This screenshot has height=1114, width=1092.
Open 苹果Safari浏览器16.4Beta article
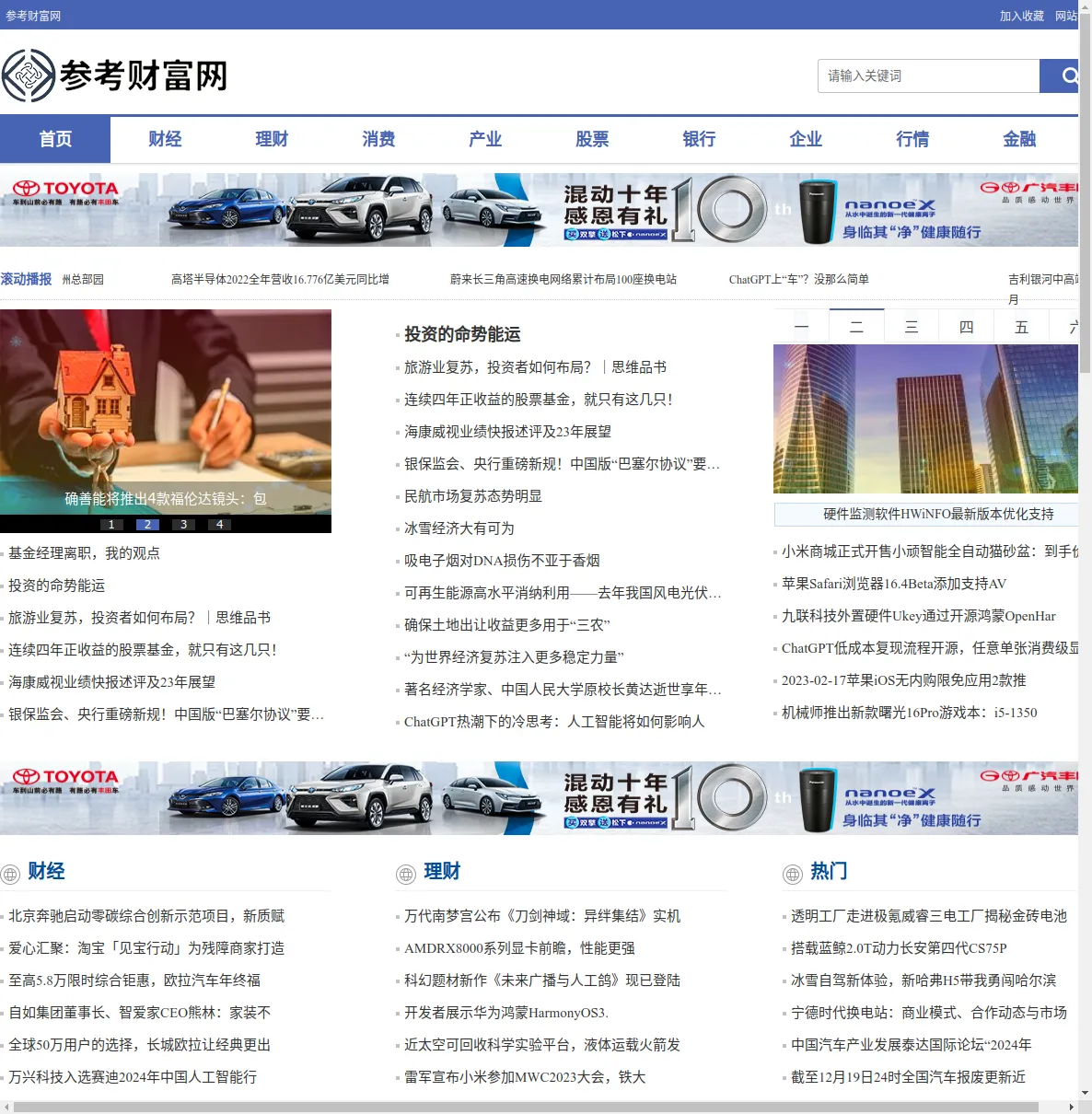coord(894,584)
